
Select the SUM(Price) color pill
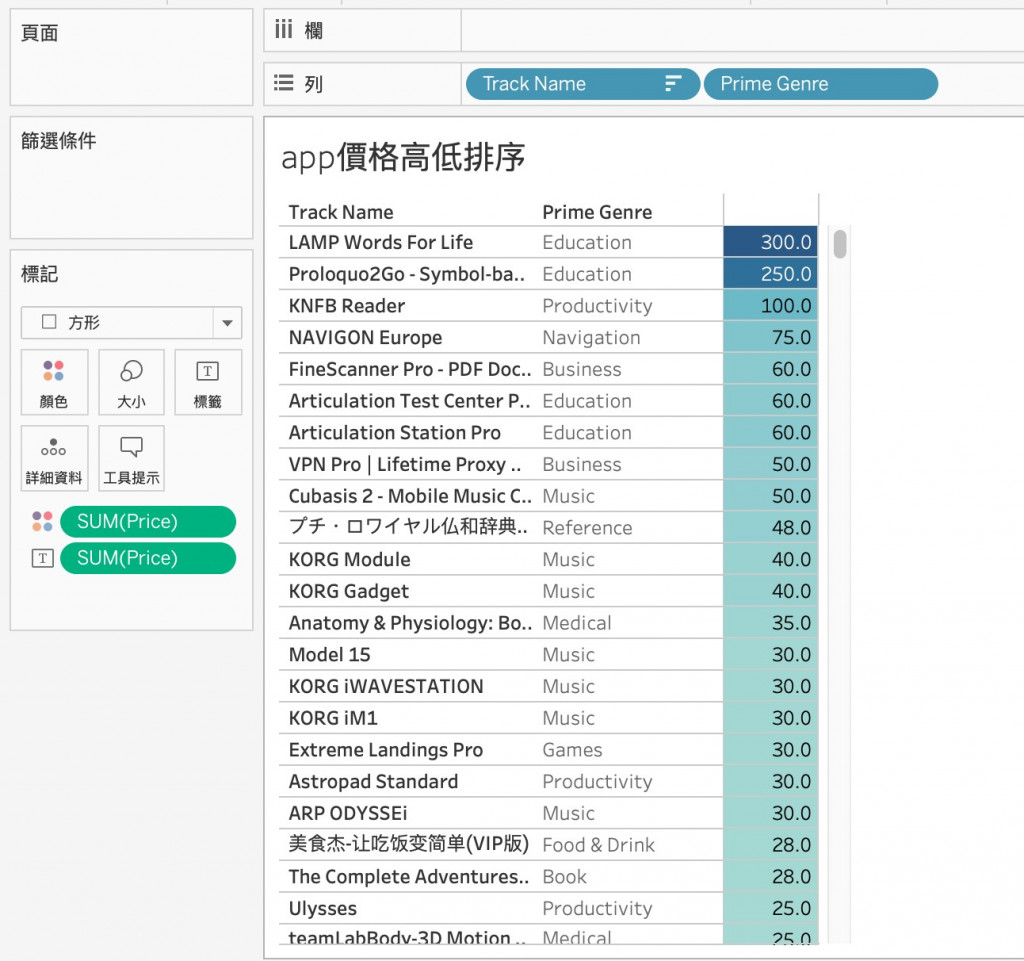tap(148, 522)
